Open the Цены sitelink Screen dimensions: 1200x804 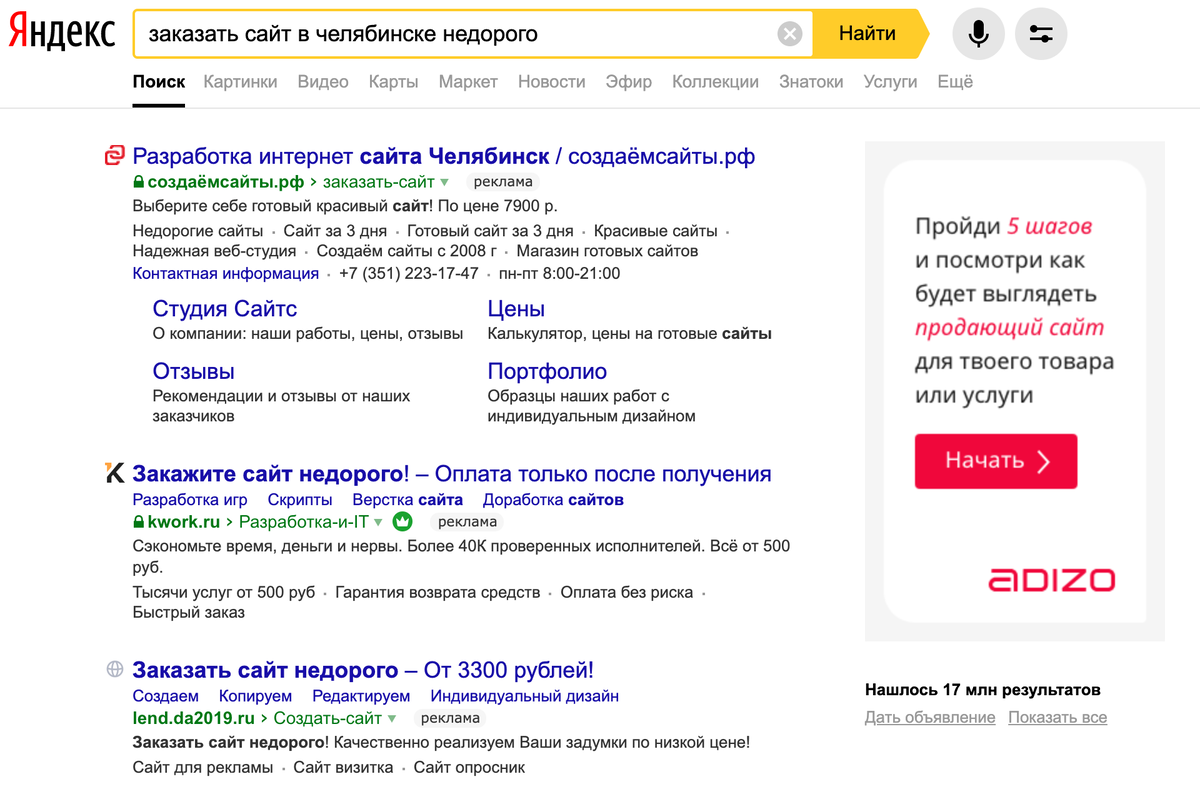tap(516, 309)
